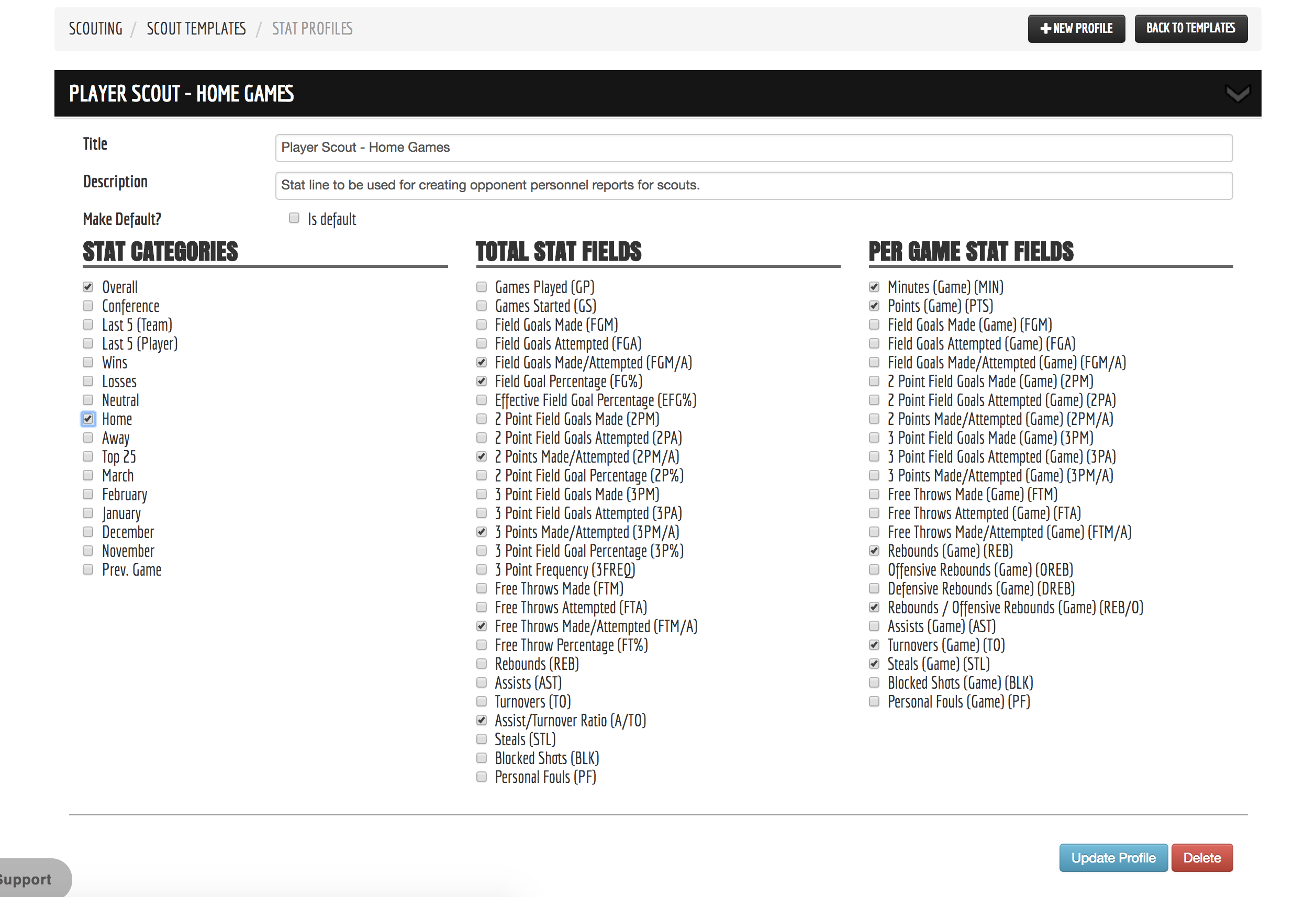Uncheck Minutes (Game) (MIN) field
Image resolution: width=1316 pixels, height=897 pixels.
(x=874, y=287)
